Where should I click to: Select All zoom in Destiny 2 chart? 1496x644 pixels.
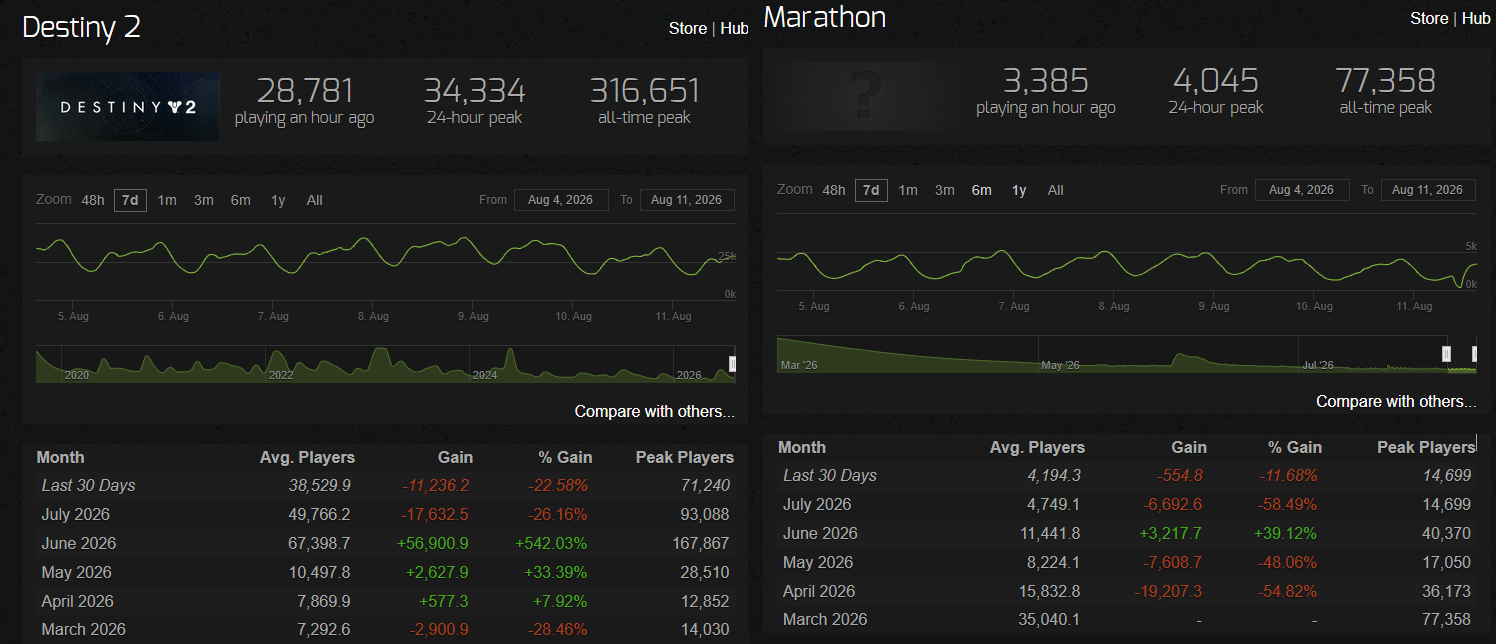314,200
